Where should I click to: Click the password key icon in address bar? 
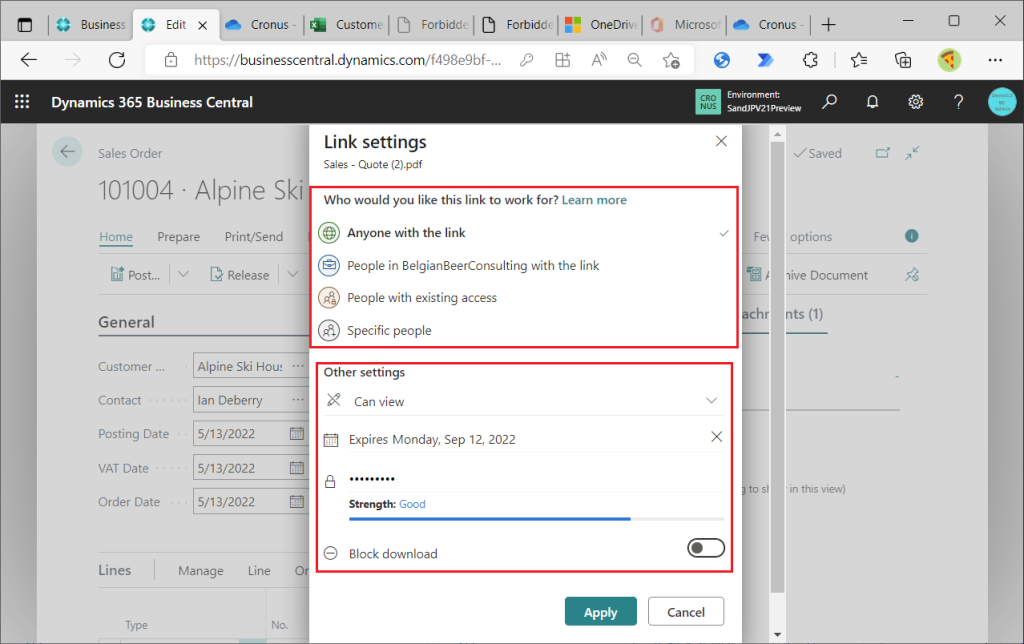pos(526,60)
